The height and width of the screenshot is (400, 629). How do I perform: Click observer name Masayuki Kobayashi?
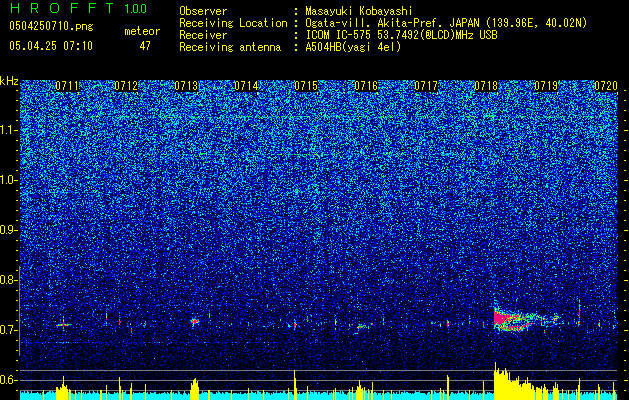pos(359,11)
